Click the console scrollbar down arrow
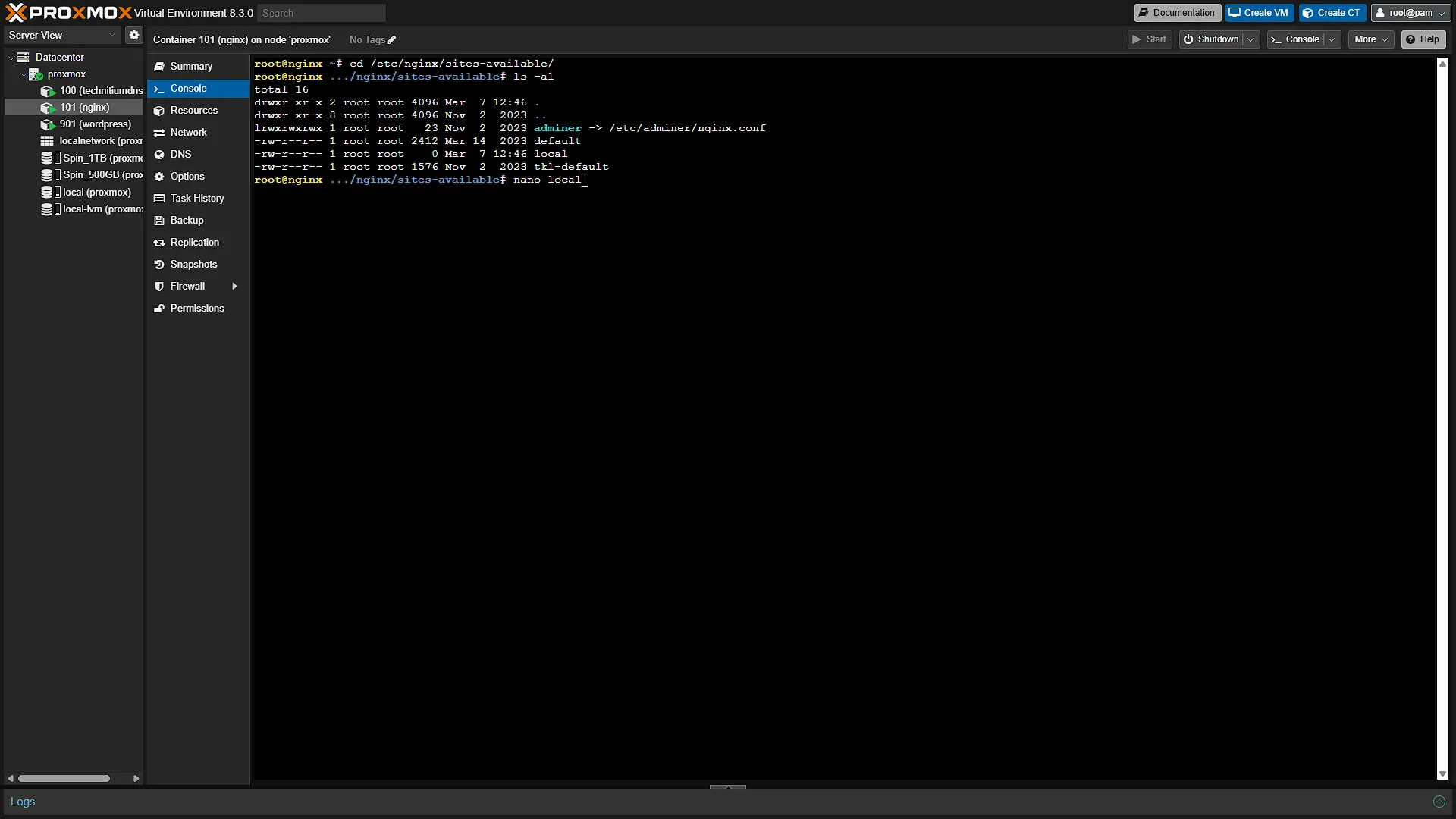Image resolution: width=1456 pixels, height=819 pixels. [x=1442, y=774]
